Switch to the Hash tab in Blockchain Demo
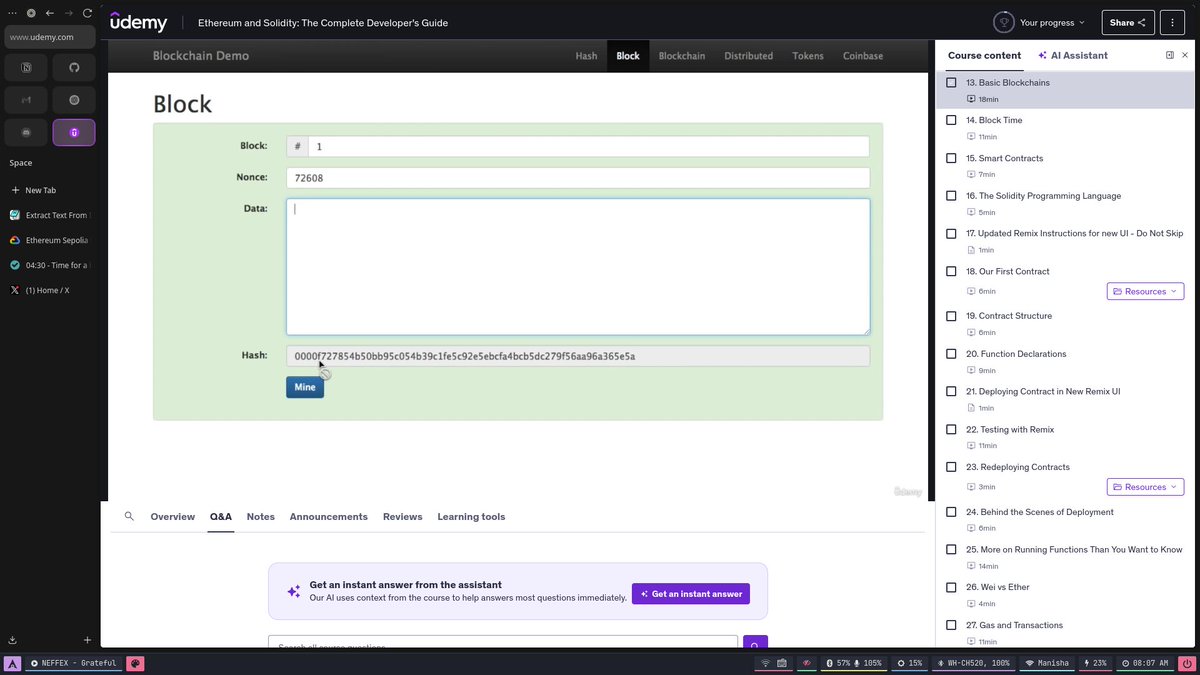 click(x=586, y=56)
